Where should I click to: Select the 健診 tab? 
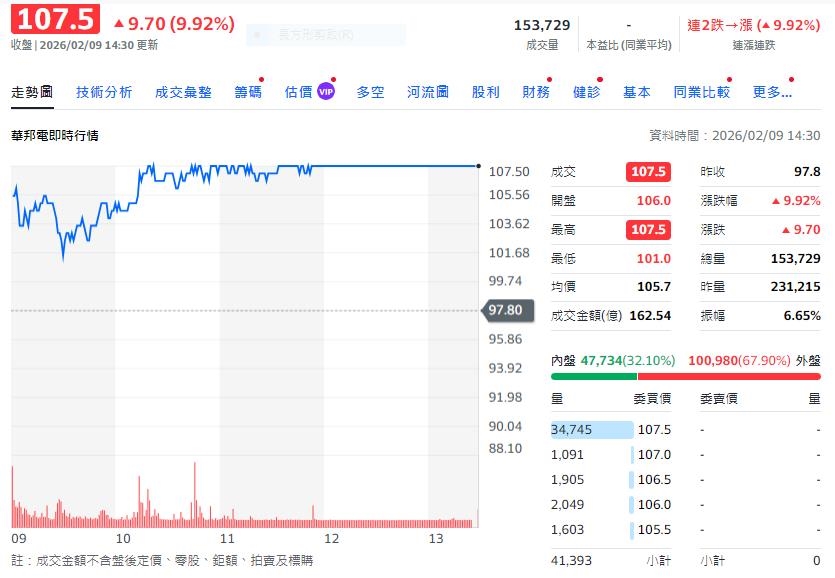click(x=586, y=92)
